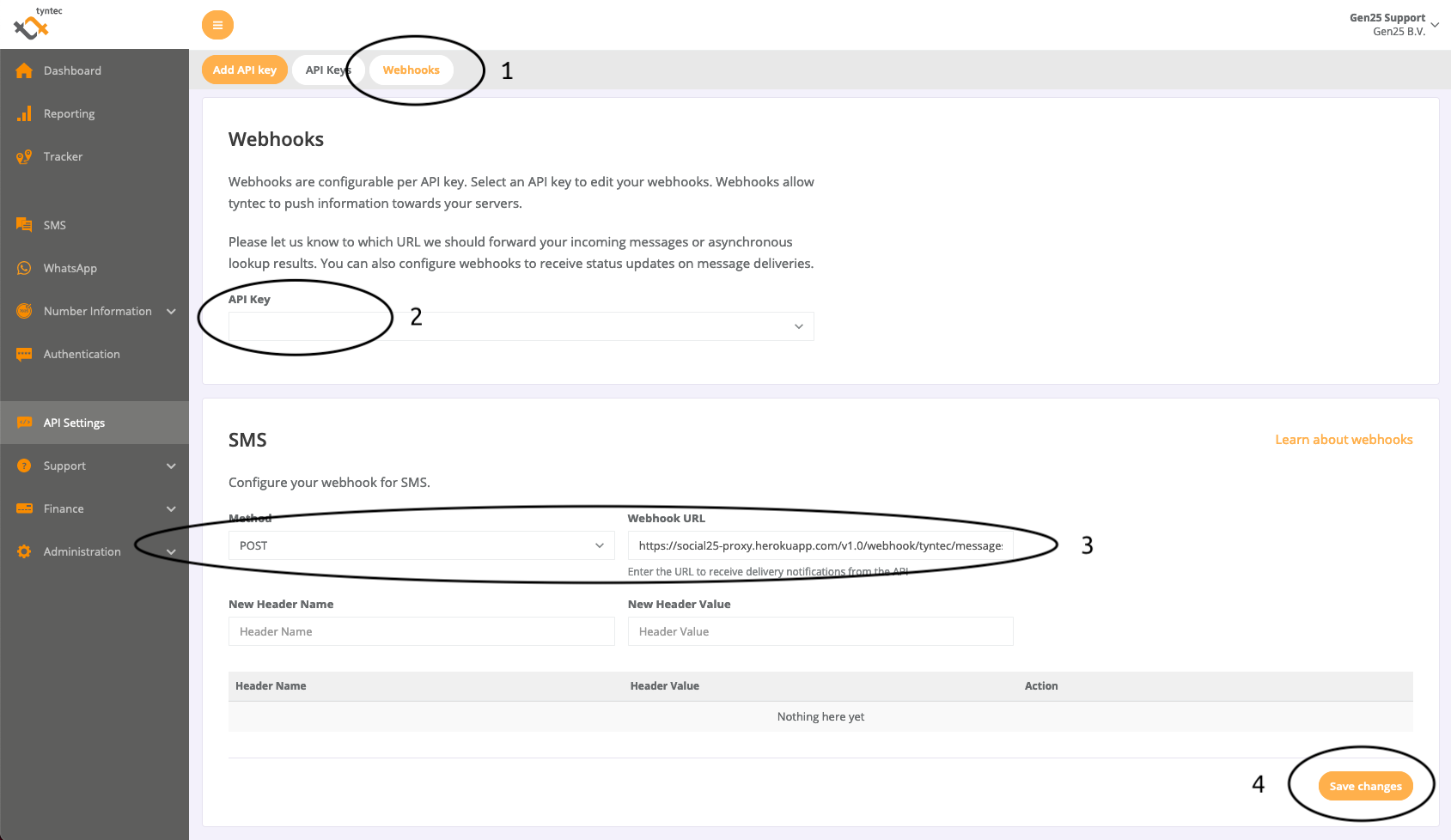This screenshot has height=840, width=1451.
Task: Switch to the Webhooks tab
Action: (x=411, y=70)
